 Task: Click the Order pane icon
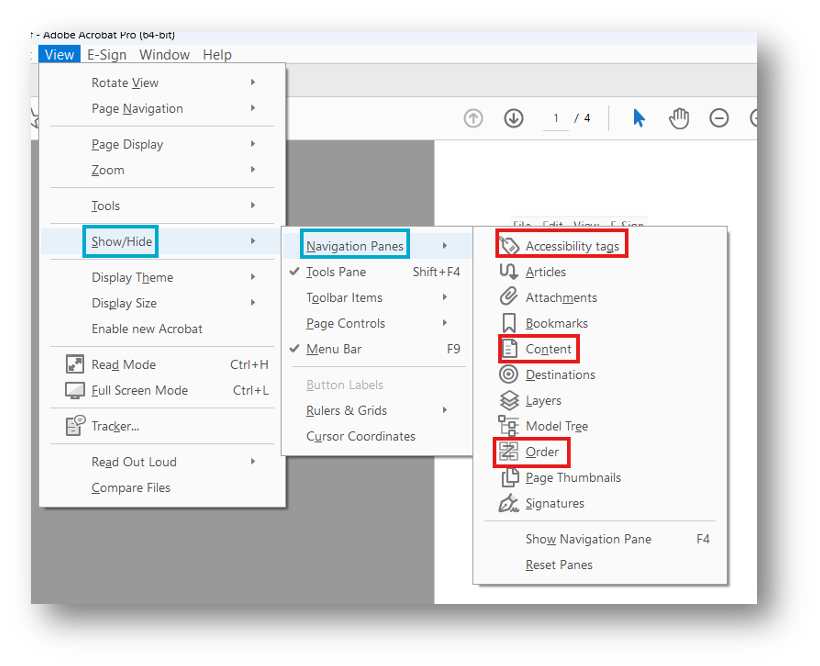coord(508,452)
